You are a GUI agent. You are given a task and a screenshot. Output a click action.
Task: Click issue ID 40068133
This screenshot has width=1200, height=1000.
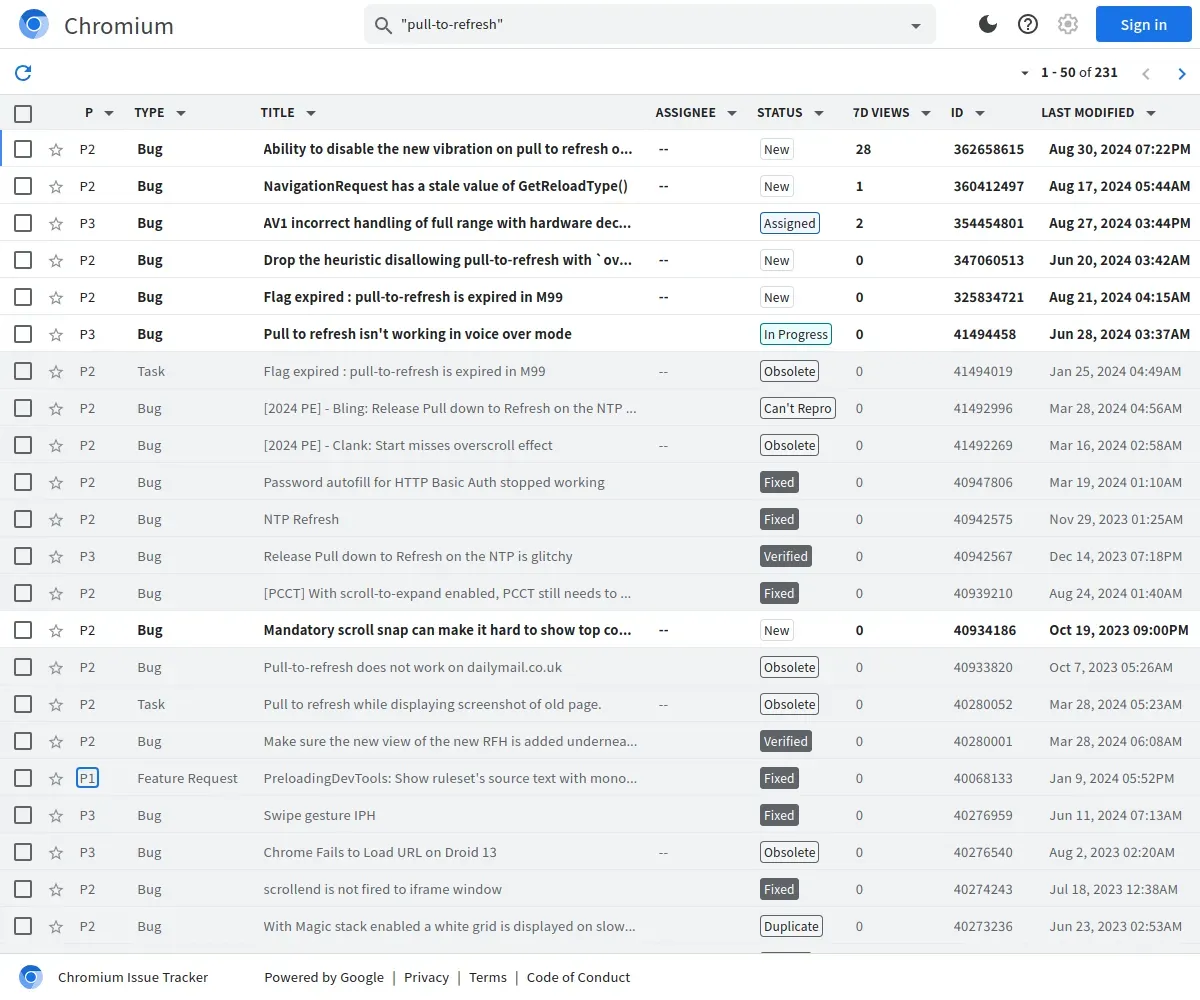point(983,778)
